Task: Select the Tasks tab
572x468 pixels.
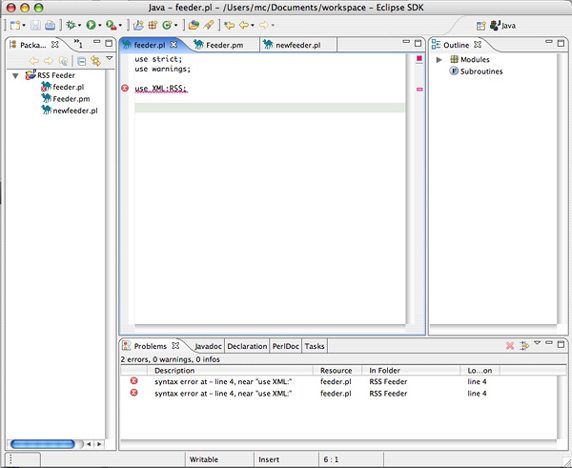Action: [x=314, y=346]
